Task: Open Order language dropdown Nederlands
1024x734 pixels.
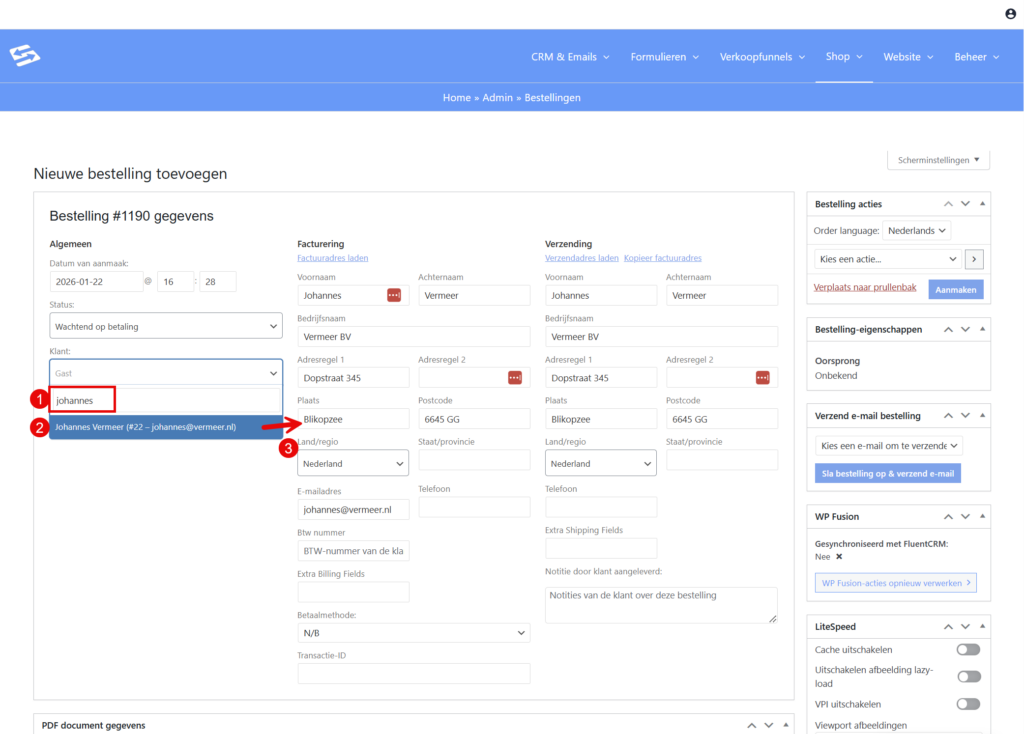Action: (917, 231)
